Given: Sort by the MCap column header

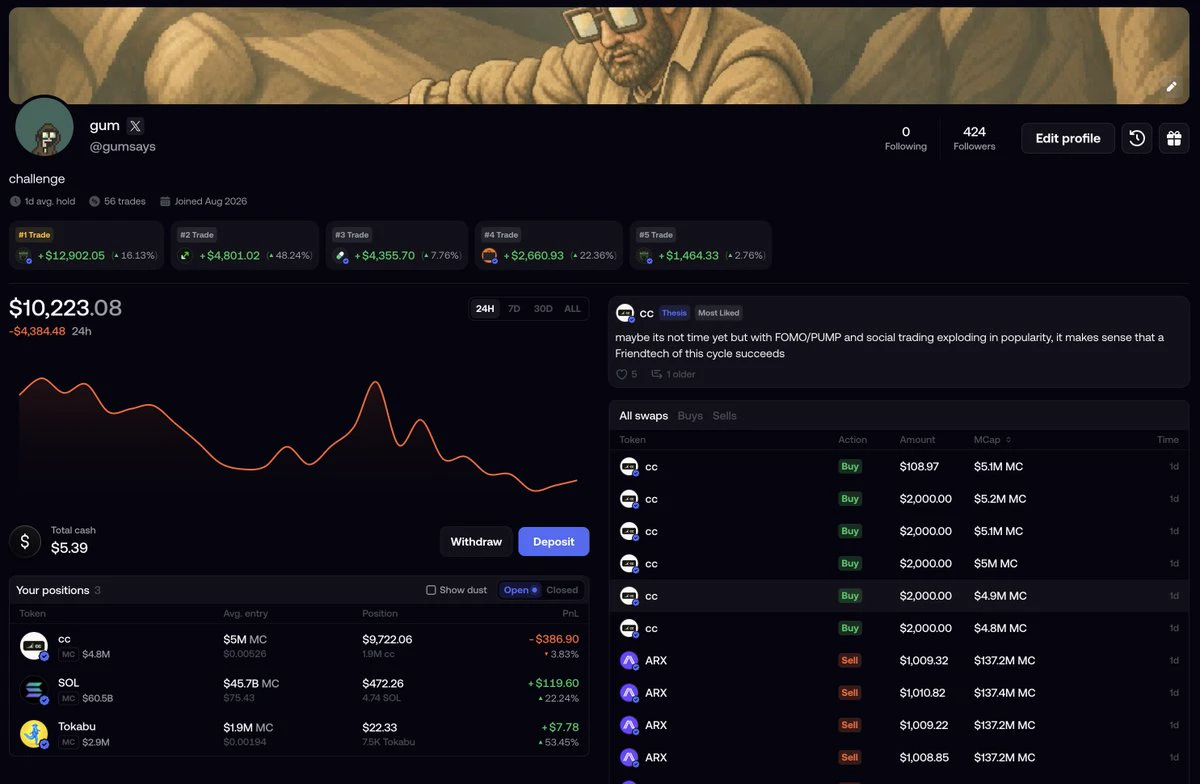Looking at the screenshot, I should pyautogui.click(x=991, y=440).
